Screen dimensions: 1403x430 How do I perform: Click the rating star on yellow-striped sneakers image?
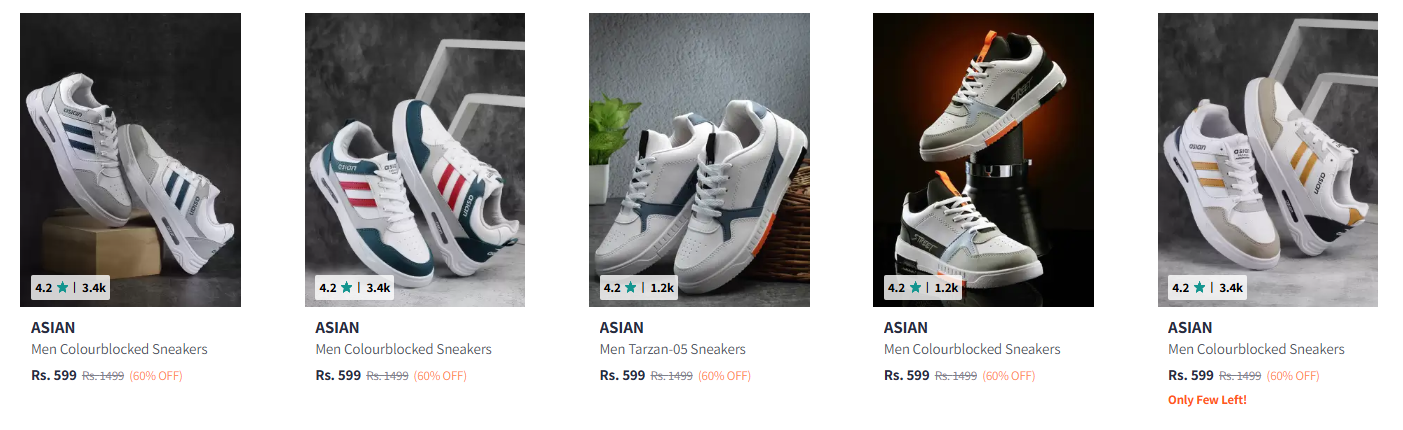pyautogui.click(x=1199, y=288)
